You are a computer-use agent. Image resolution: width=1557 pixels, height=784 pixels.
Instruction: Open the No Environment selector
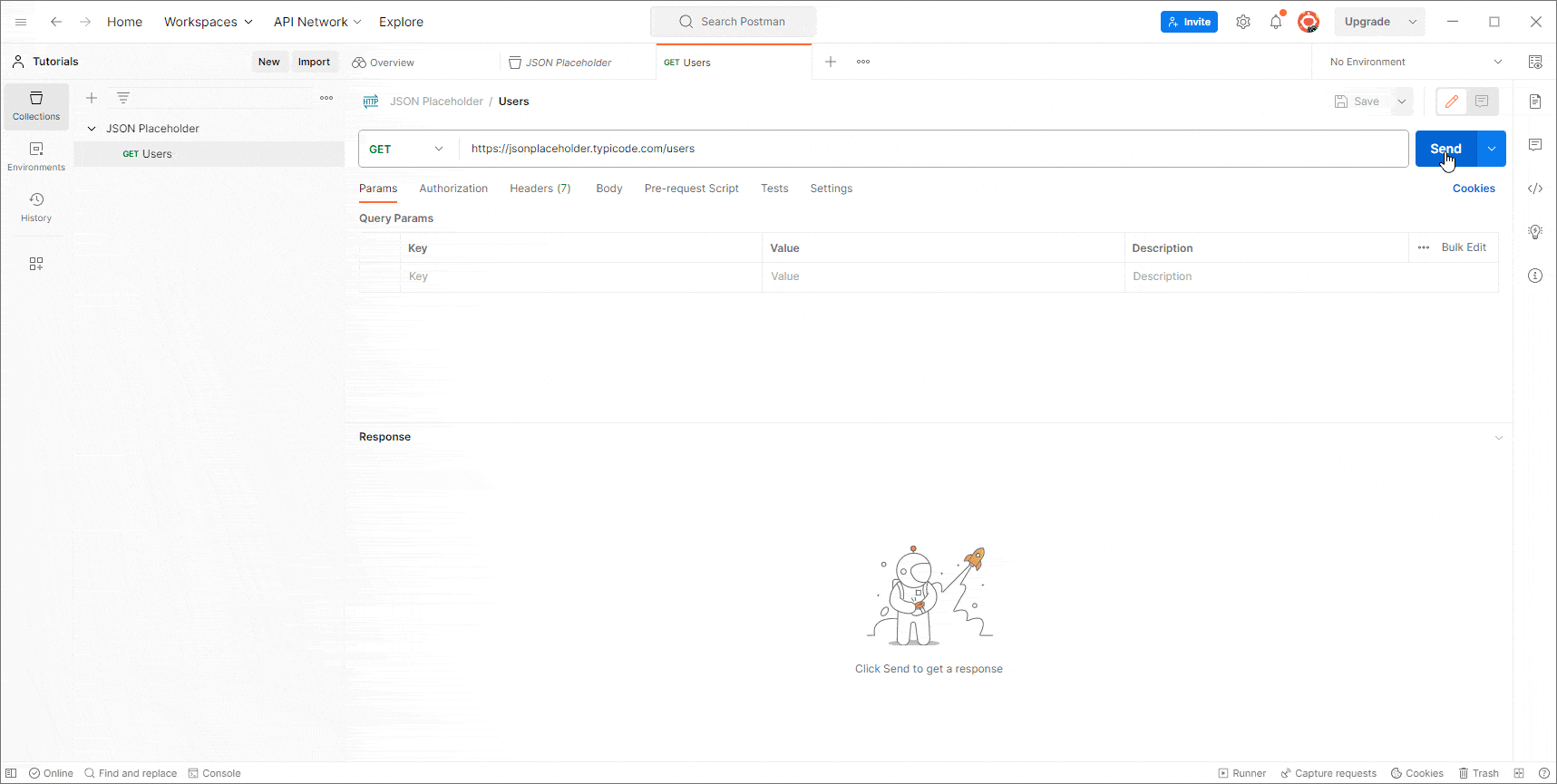(1416, 62)
